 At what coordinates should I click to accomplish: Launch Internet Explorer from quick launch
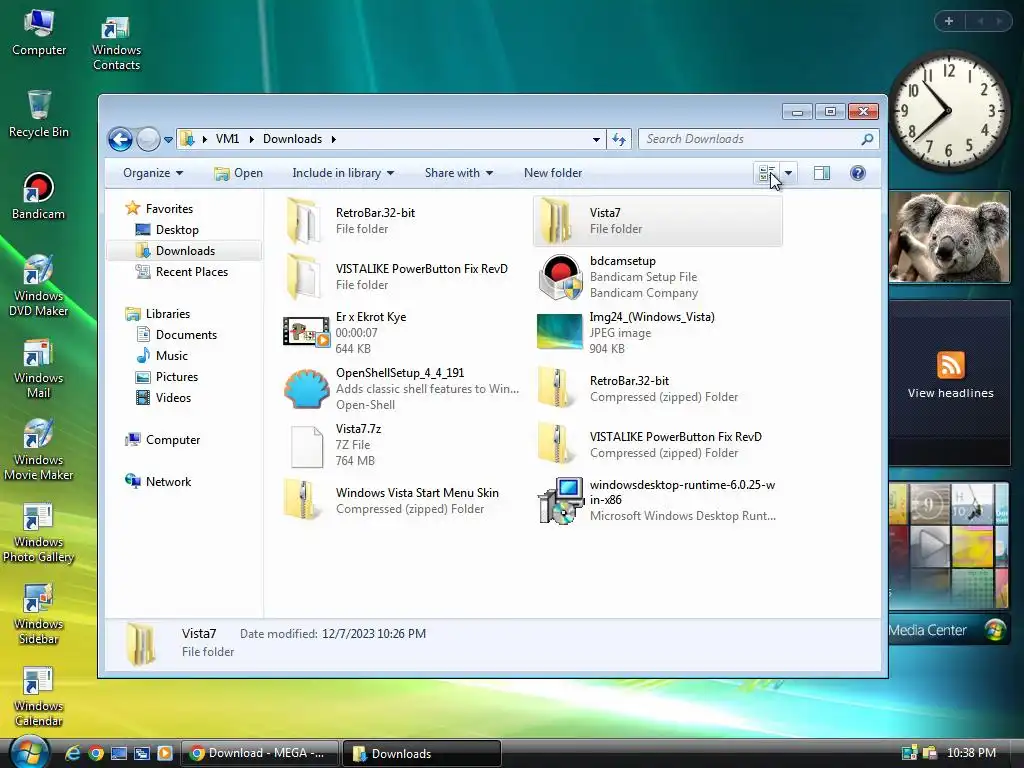(x=72, y=754)
